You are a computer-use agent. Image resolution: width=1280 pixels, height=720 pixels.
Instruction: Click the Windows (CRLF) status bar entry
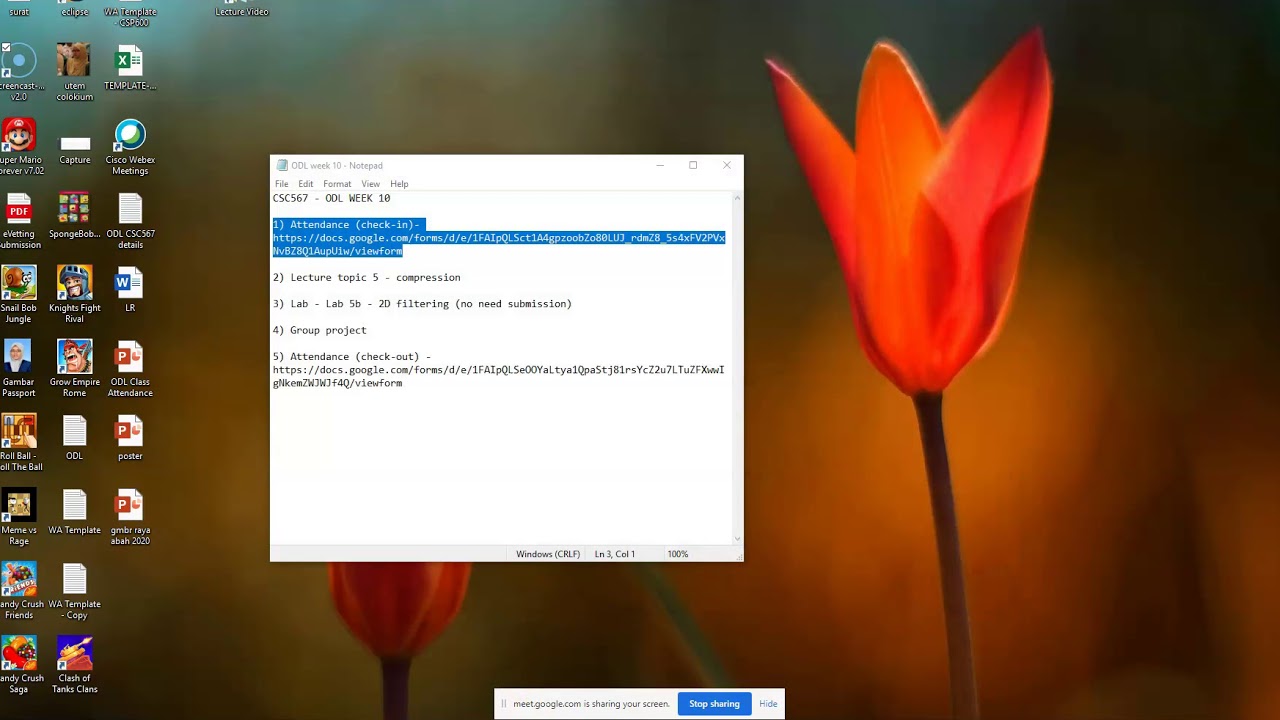(x=548, y=554)
